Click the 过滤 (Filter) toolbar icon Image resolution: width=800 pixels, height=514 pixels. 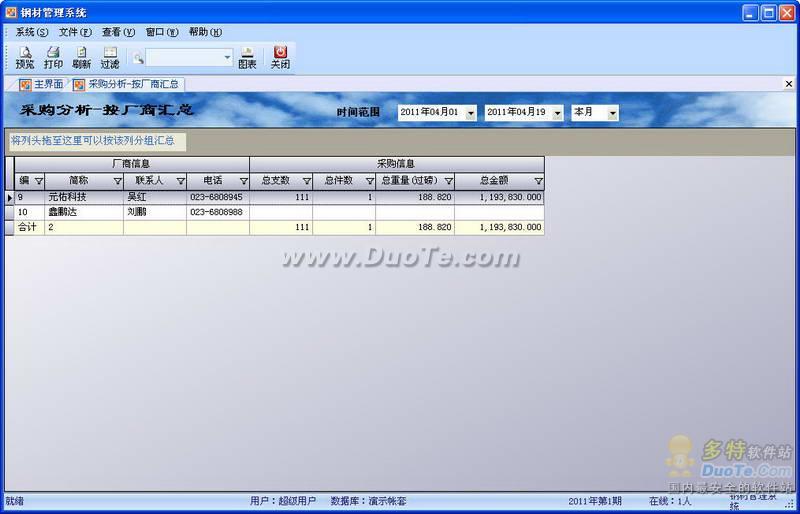click(x=109, y=57)
